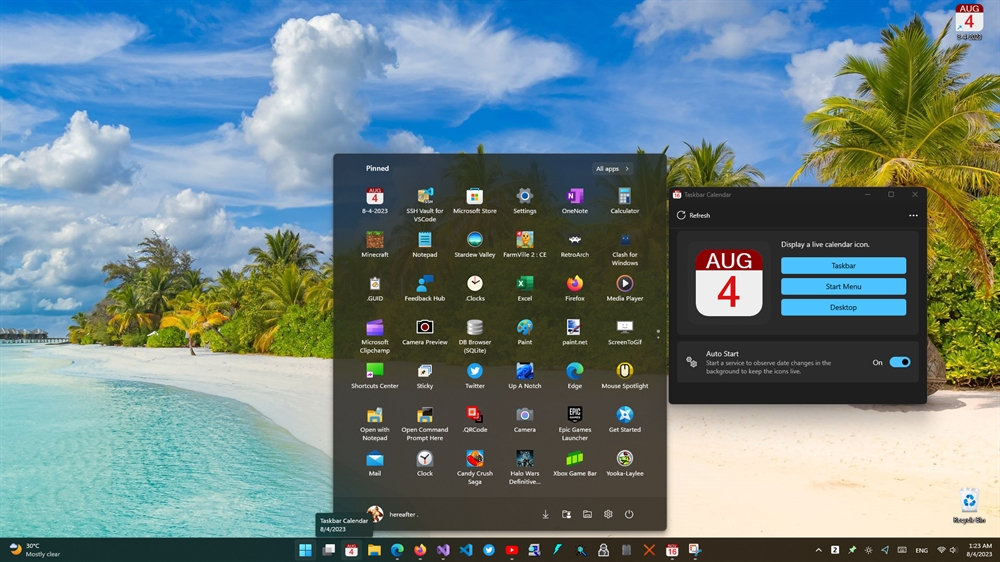Screen dimensions: 1000x562
Task: Launch Candy Crush Saga
Action: 474,468
